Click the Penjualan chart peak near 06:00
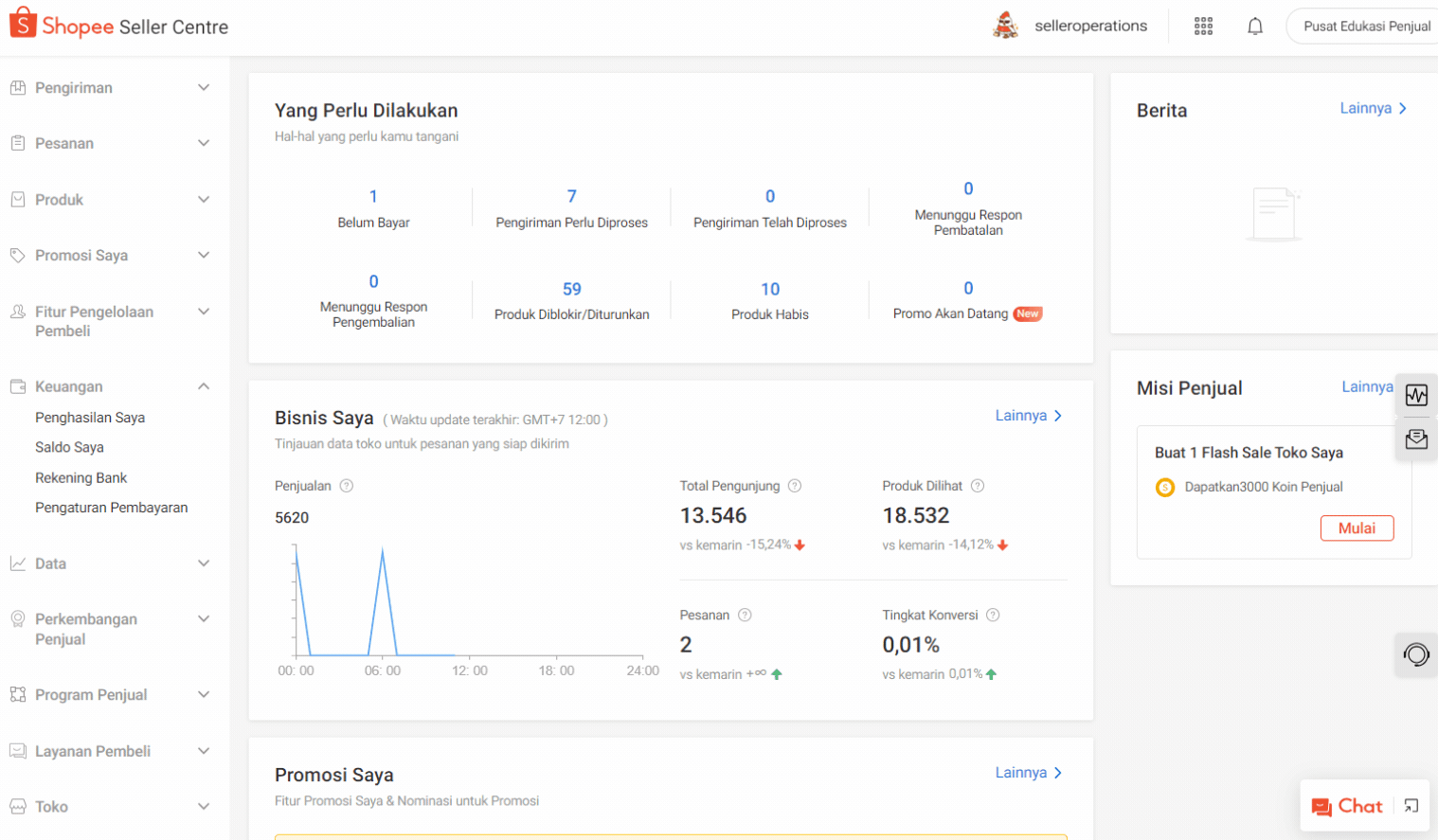The image size is (1438, 840). click(383, 550)
